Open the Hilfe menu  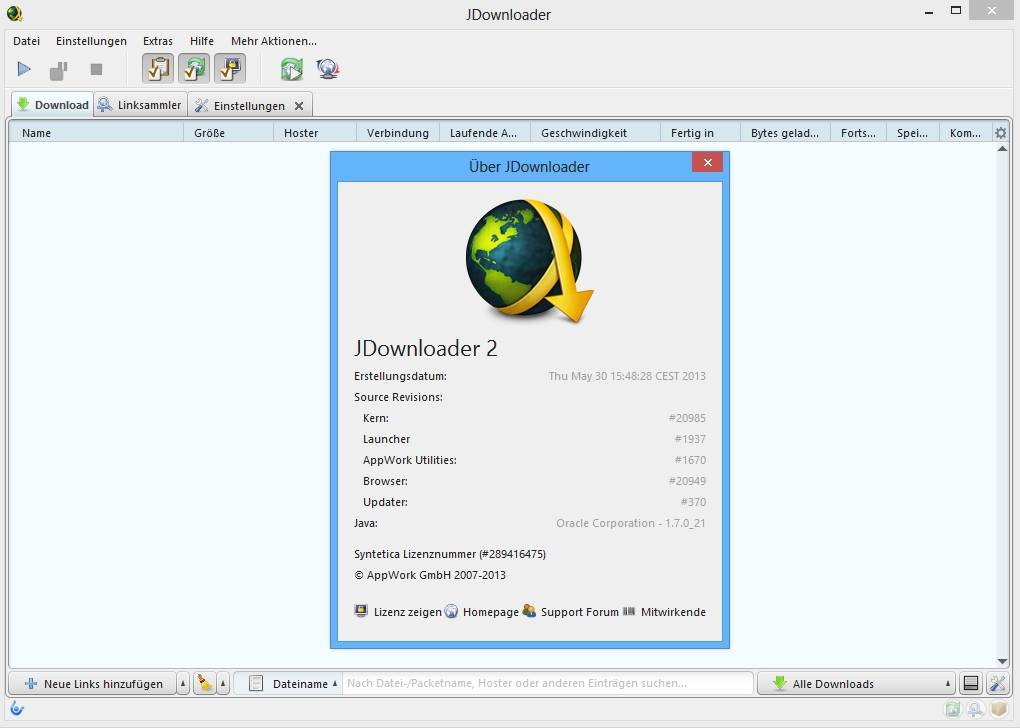(x=202, y=41)
